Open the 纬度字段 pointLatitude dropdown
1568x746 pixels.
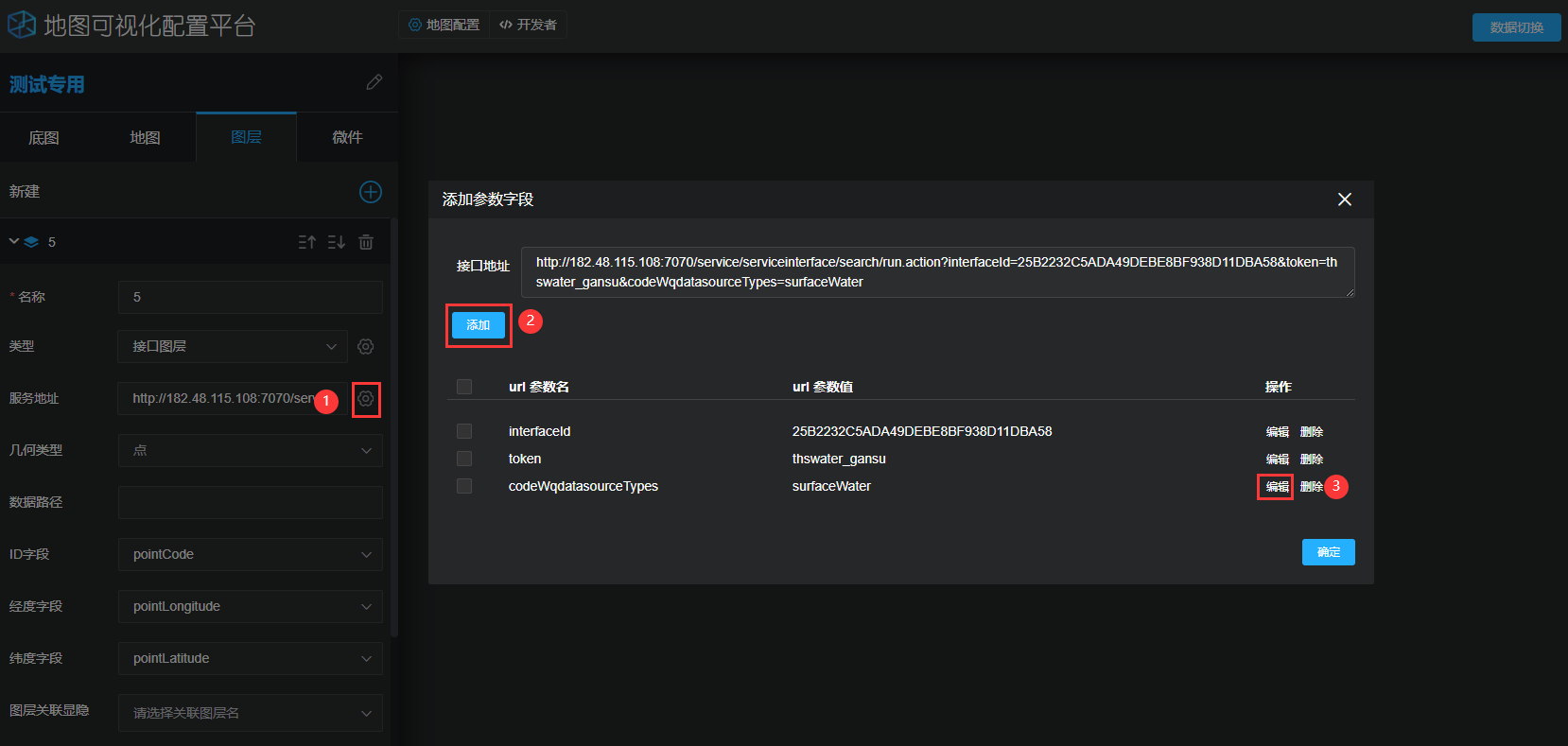click(x=251, y=659)
